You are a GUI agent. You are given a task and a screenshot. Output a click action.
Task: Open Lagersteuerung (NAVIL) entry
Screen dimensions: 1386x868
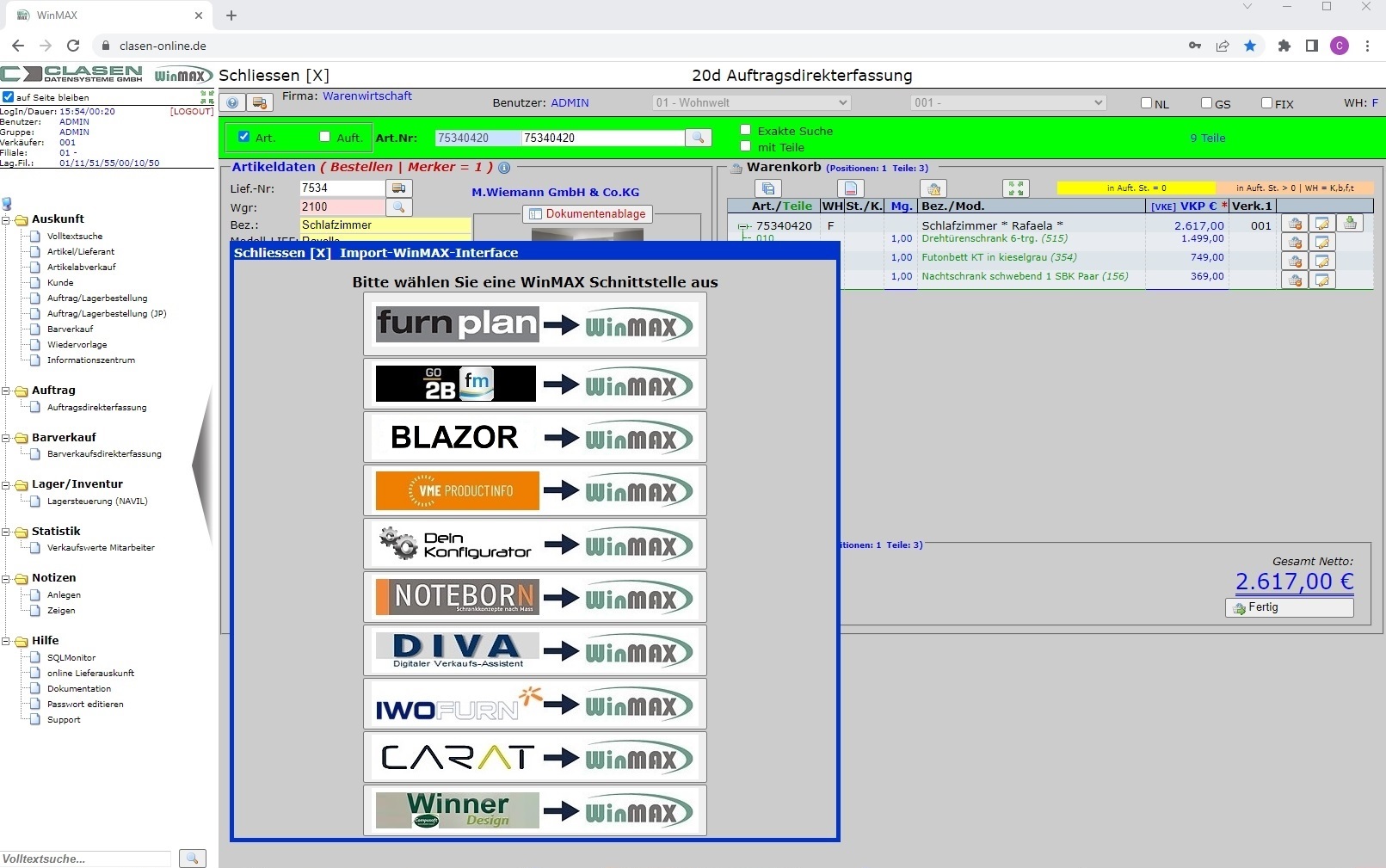tap(97, 501)
